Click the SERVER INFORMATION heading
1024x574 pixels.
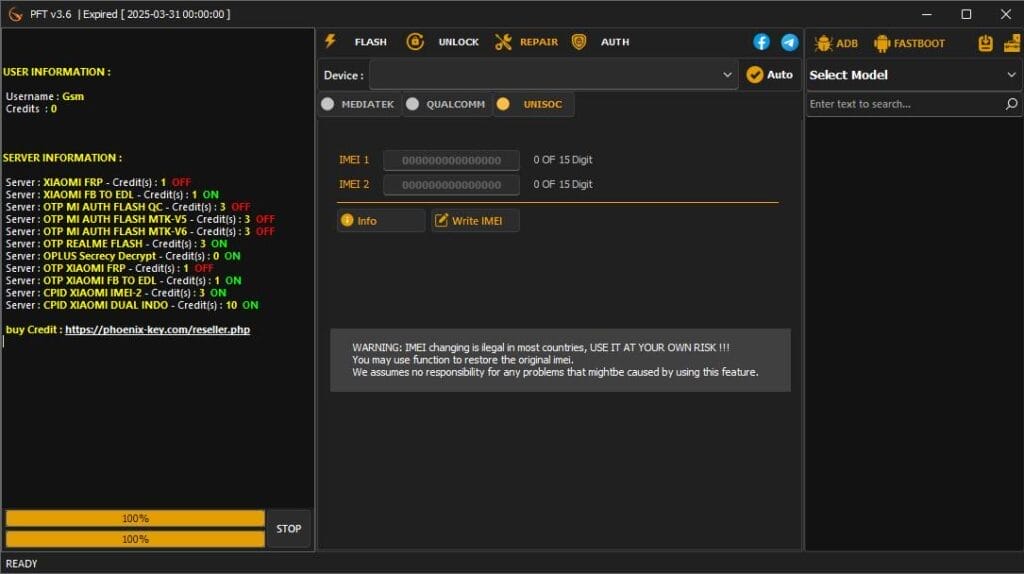62,158
